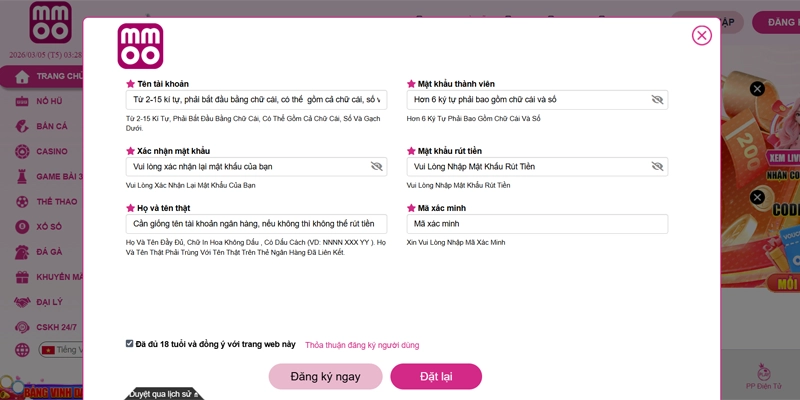Click the Xổ Số sidebar icon
The height and width of the screenshot is (400, 800).
(x=20, y=226)
